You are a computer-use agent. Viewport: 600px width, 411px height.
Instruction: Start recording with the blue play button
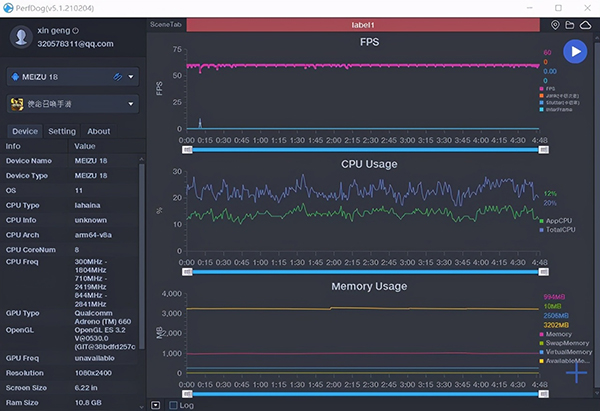pos(574,53)
